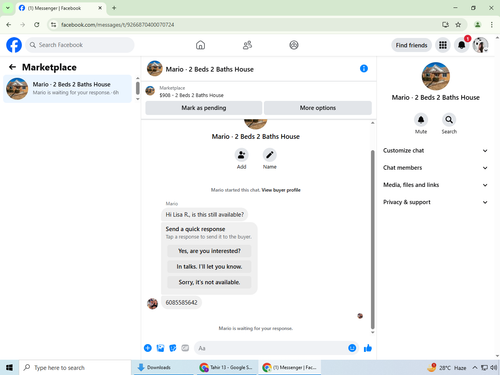Open a new browser tab
This screenshot has height=375, width=500.
pyautogui.click(x=114, y=8)
